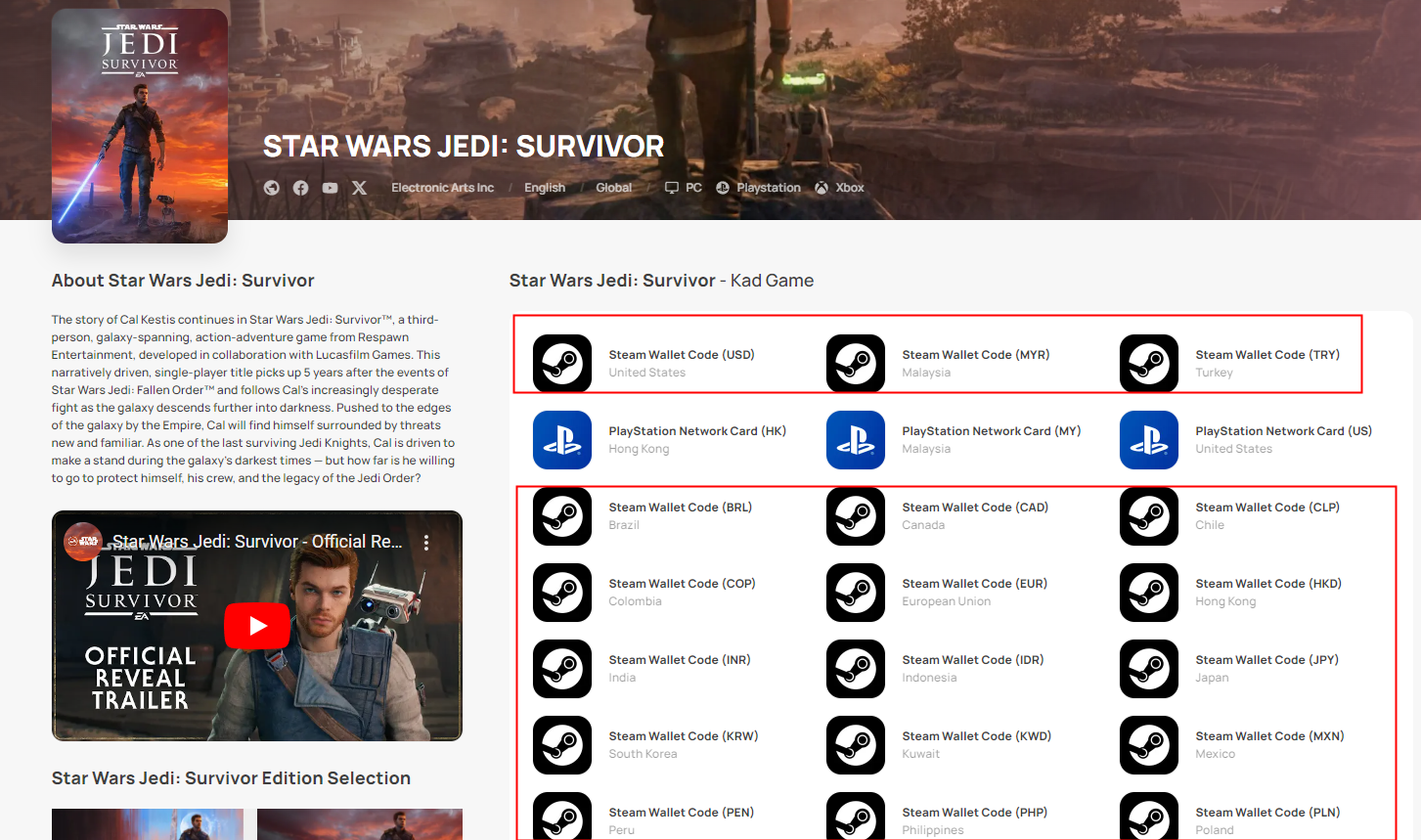Viewport: 1421px width, 840px height.
Task: Click the Steam Wallet Code (MXN) title
Action: tap(1269, 736)
